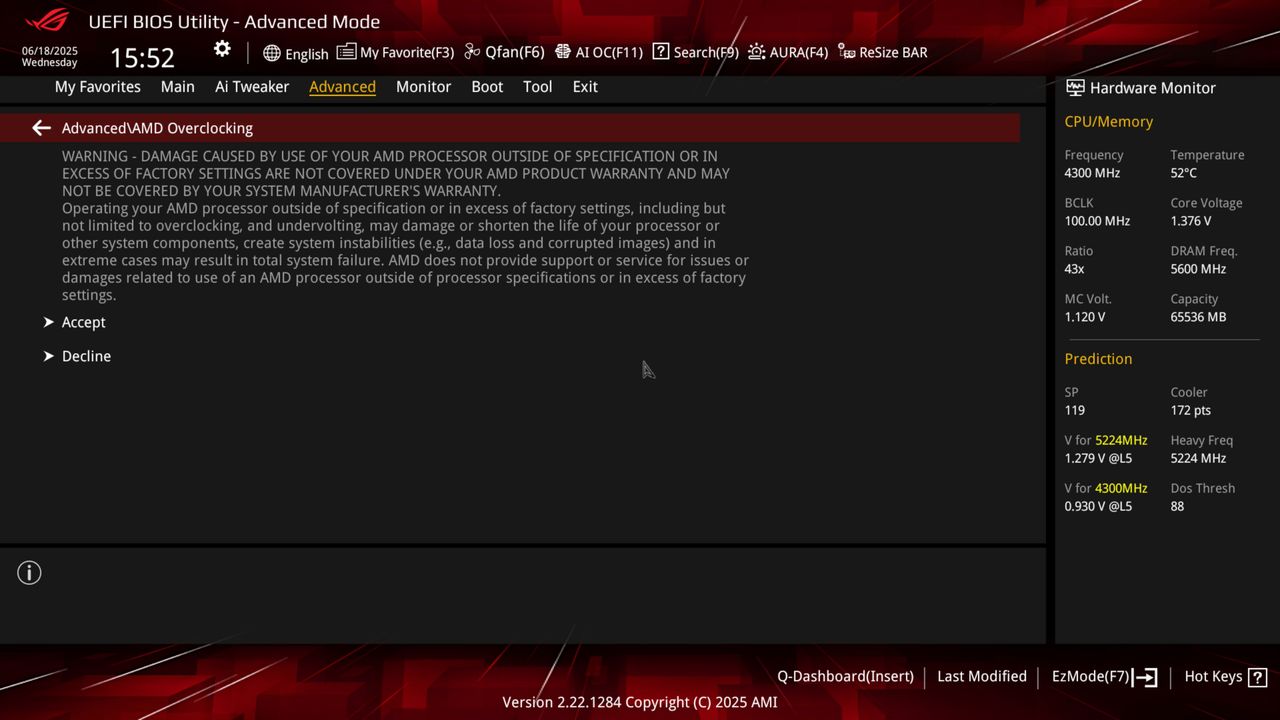1280x720 pixels.
Task: Open the Q-Dashboard view
Action: (845, 676)
